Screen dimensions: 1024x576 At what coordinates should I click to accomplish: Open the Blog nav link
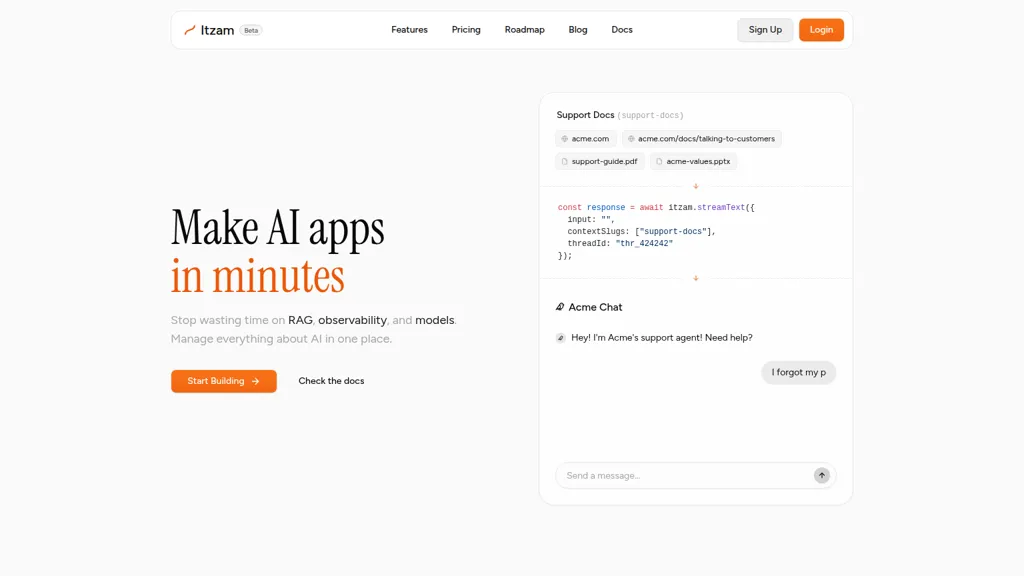578,29
